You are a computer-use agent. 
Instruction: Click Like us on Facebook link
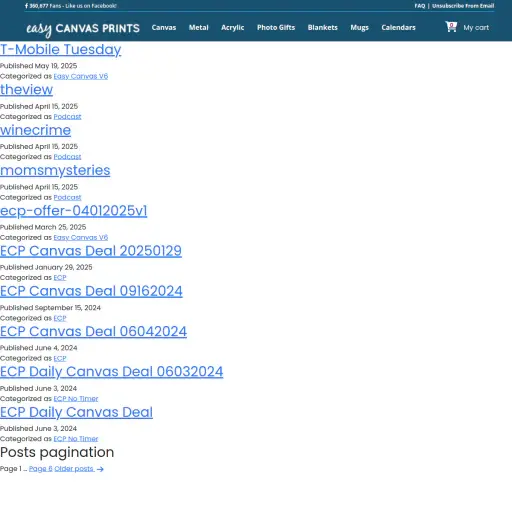[91, 6]
